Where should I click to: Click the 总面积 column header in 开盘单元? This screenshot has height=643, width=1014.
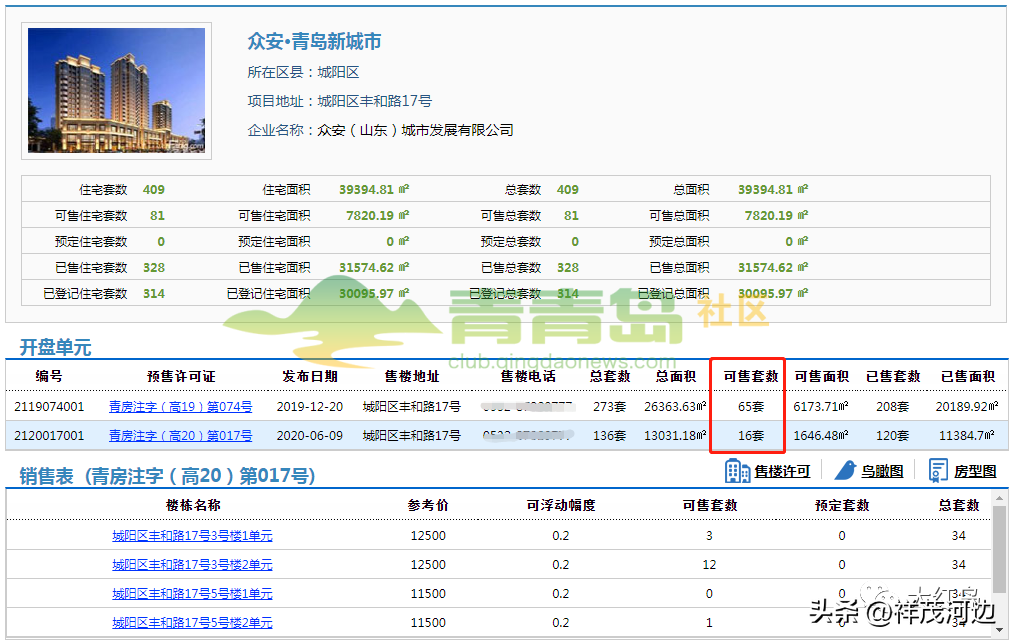pos(675,376)
